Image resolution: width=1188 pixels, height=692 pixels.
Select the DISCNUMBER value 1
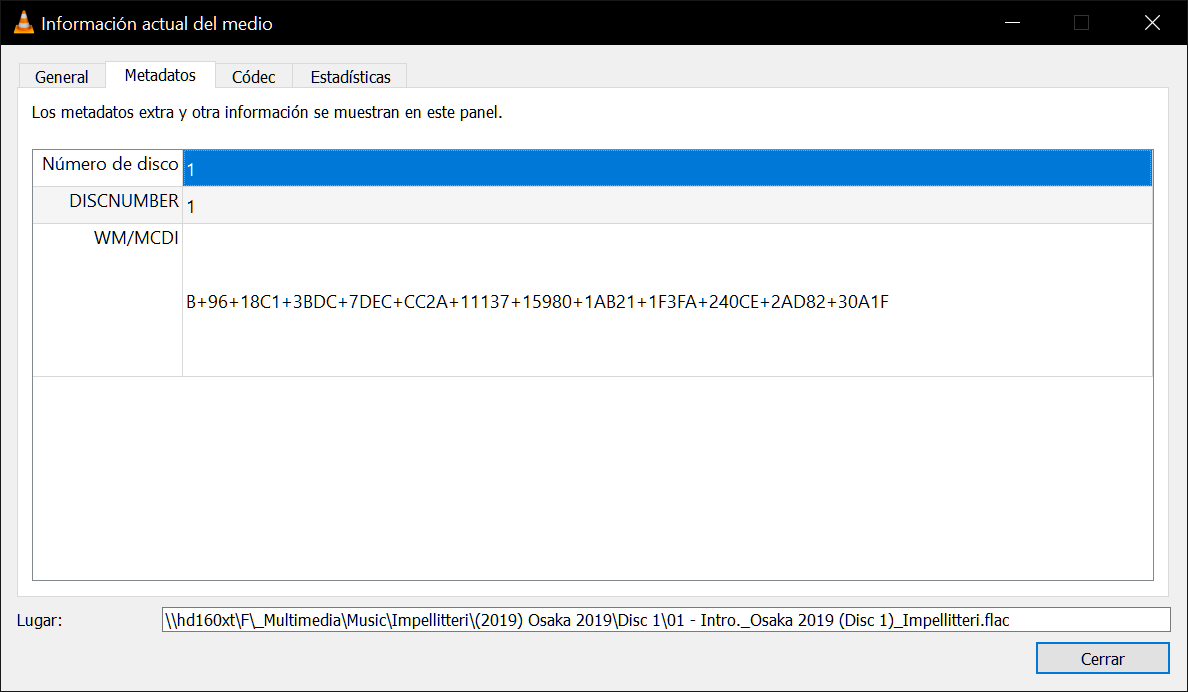tap(667, 205)
